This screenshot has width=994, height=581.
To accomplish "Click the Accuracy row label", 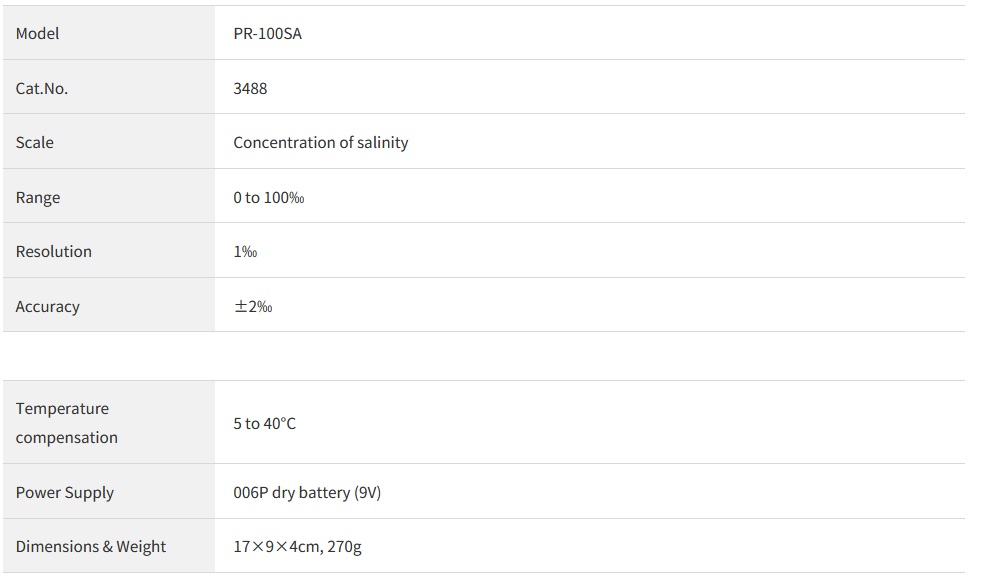I will click(x=48, y=307).
